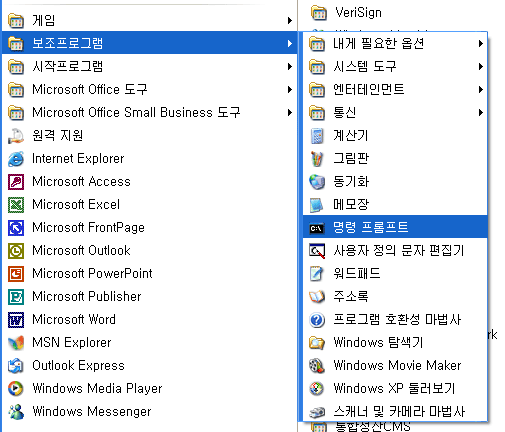Open Microsoft Office Small Business 도구 entry

pyautogui.click(x=149, y=113)
